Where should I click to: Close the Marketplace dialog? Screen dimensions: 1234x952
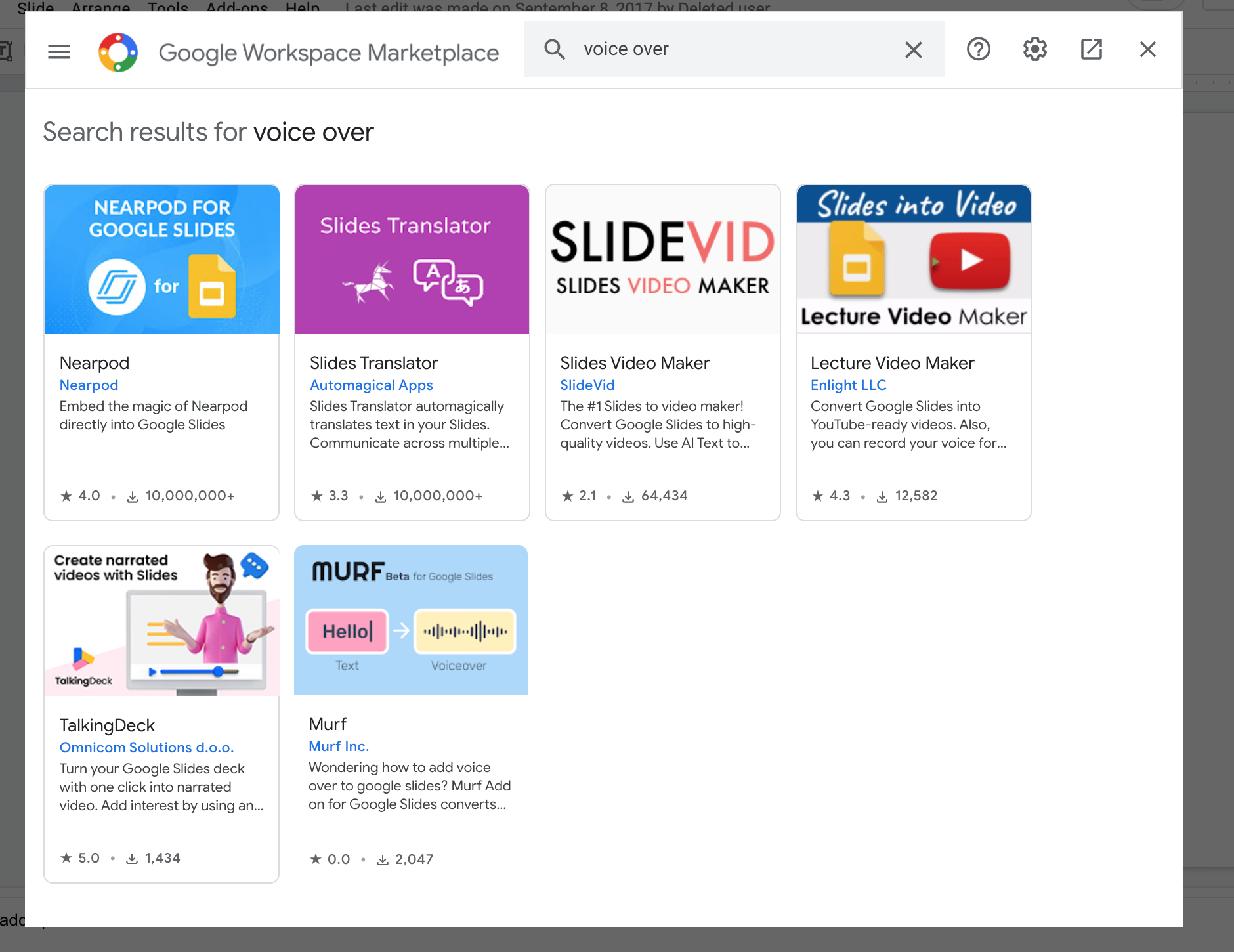point(1147,49)
